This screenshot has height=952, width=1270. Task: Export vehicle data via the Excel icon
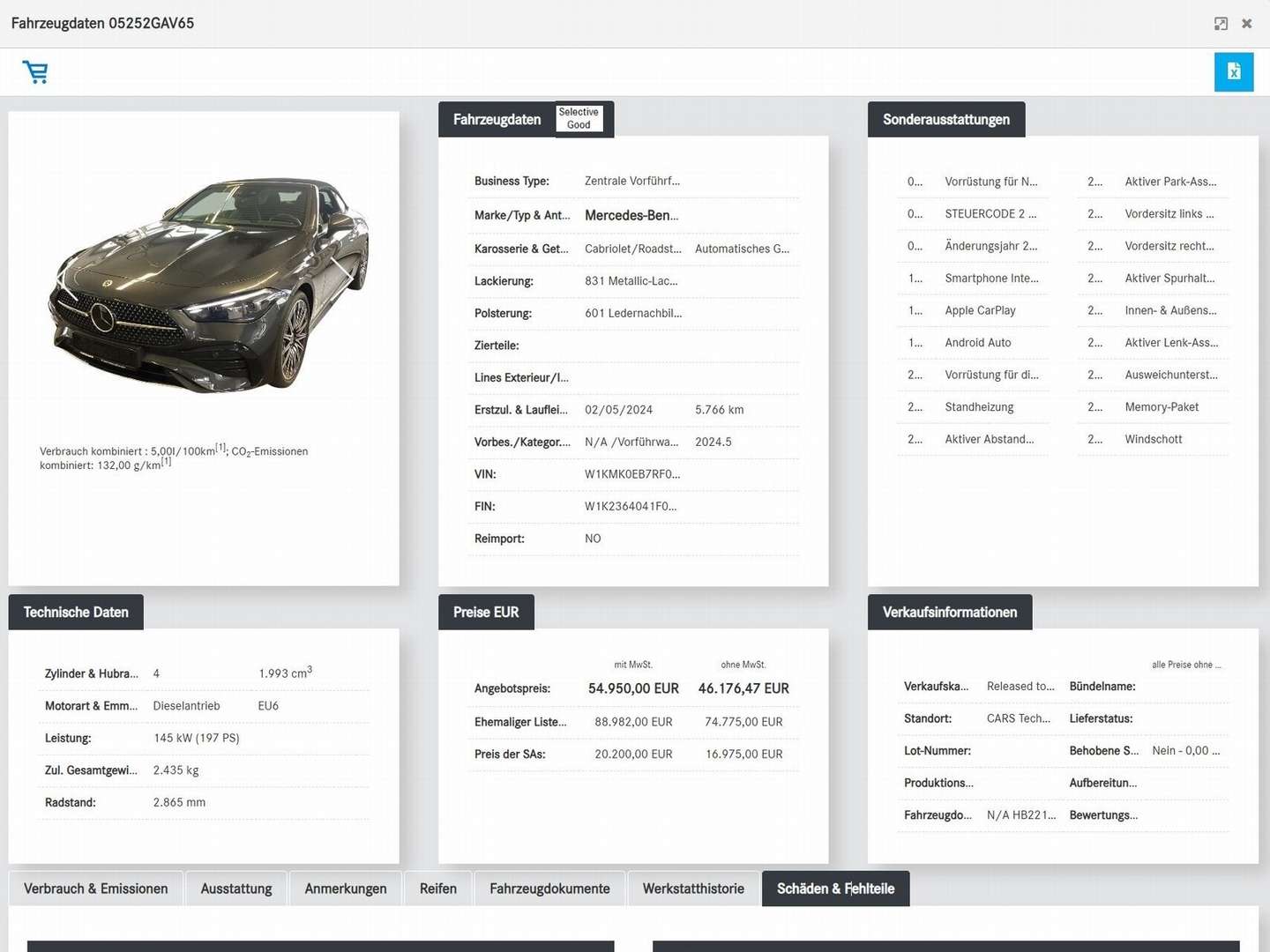[x=1234, y=71]
